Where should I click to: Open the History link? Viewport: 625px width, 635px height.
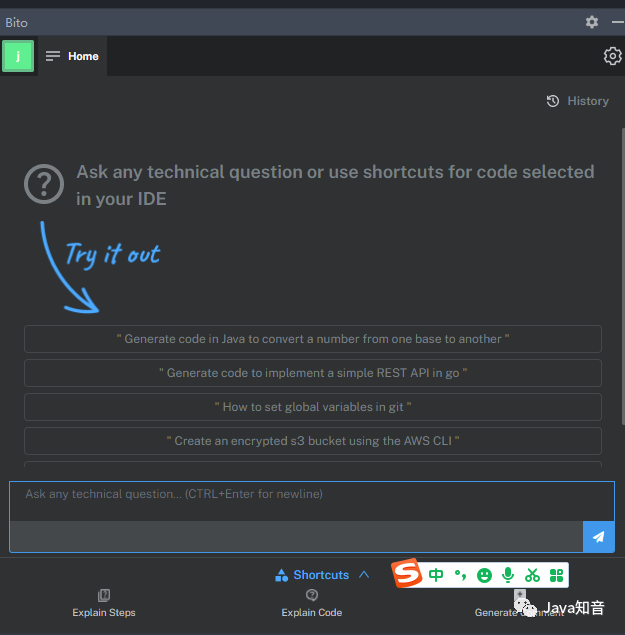point(588,101)
